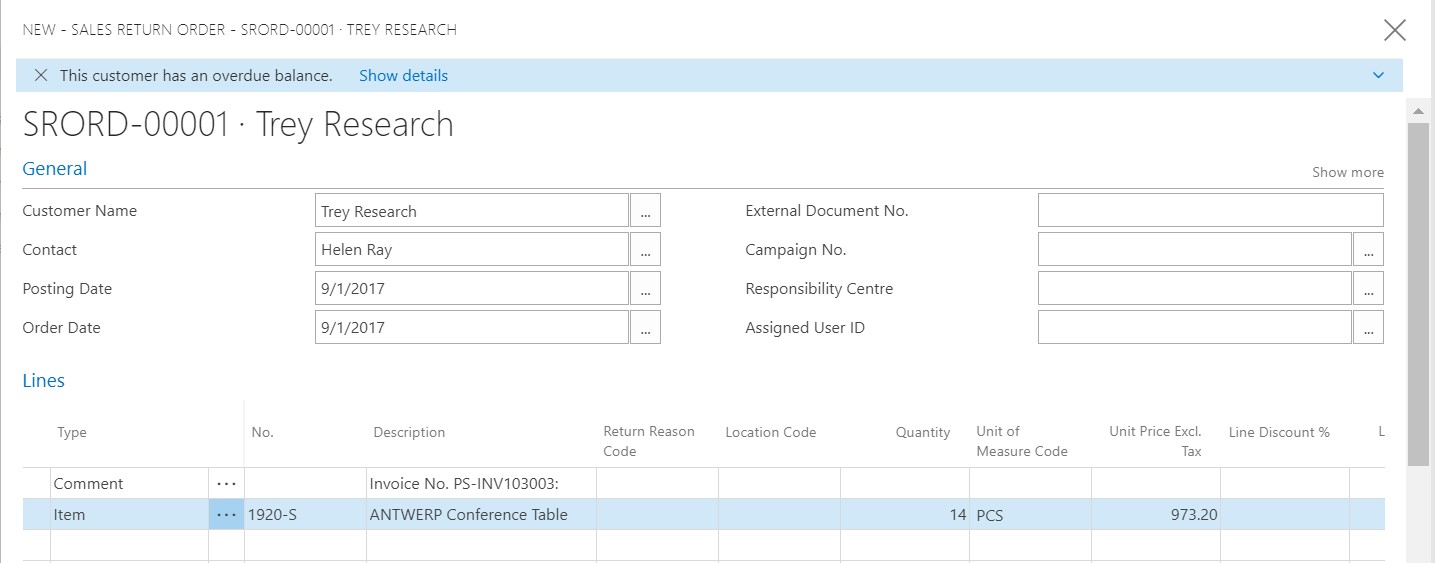Click the vertical scrollbar thumb
This screenshot has height=563, width=1435.
tap(1418, 293)
